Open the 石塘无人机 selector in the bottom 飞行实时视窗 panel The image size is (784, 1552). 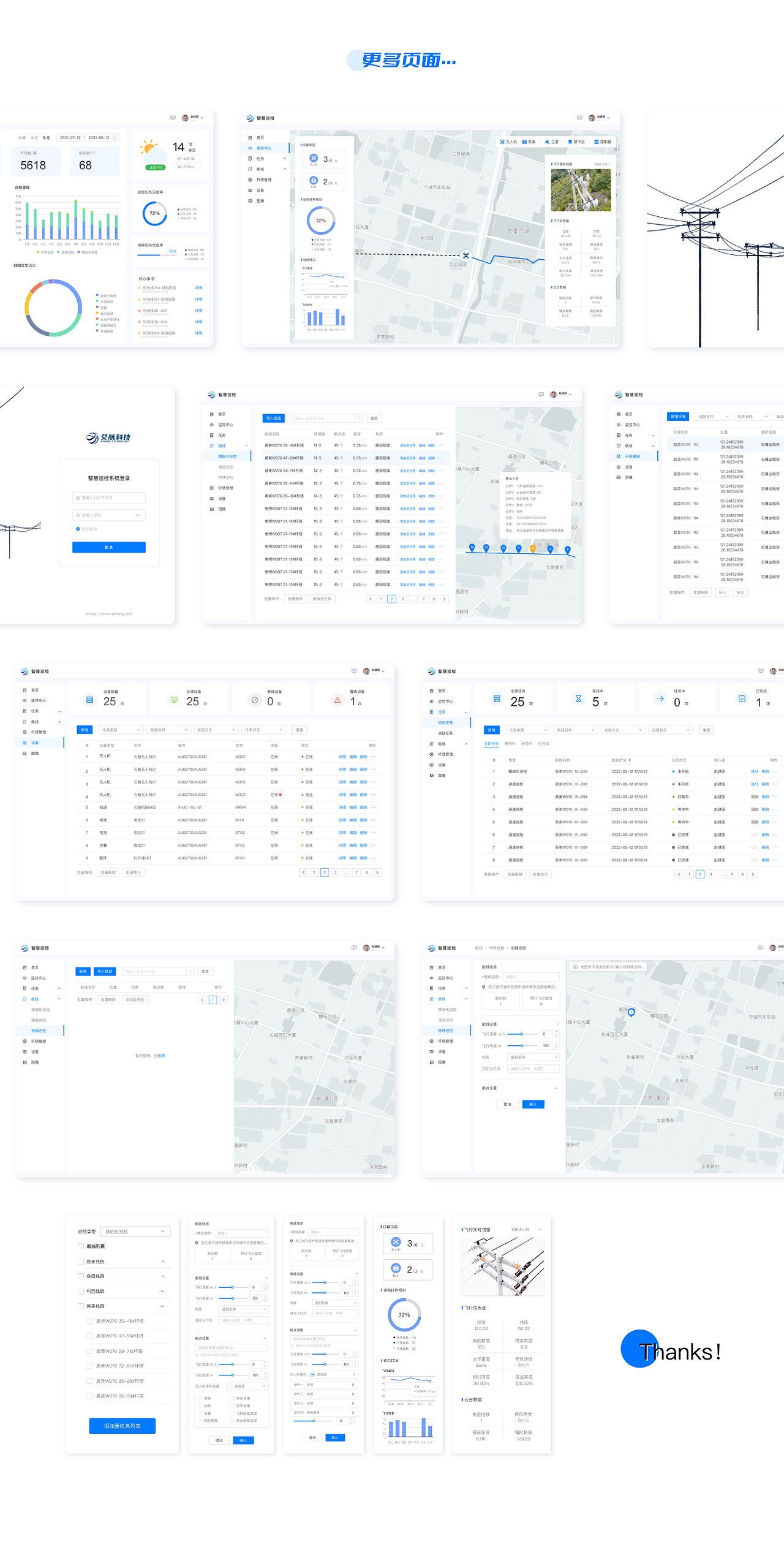pyautogui.click(x=527, y=1229)
